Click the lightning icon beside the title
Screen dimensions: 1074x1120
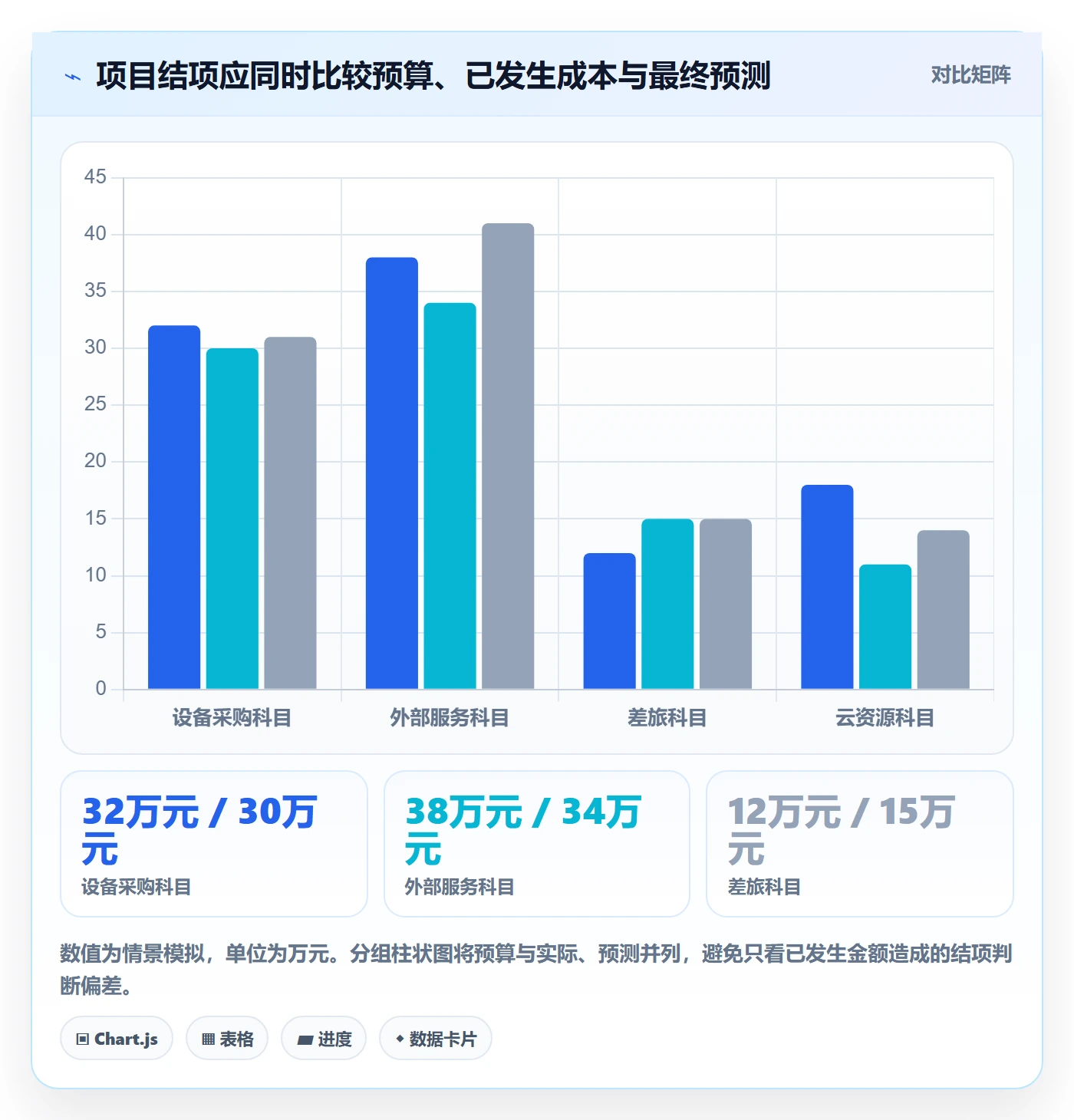73,76
